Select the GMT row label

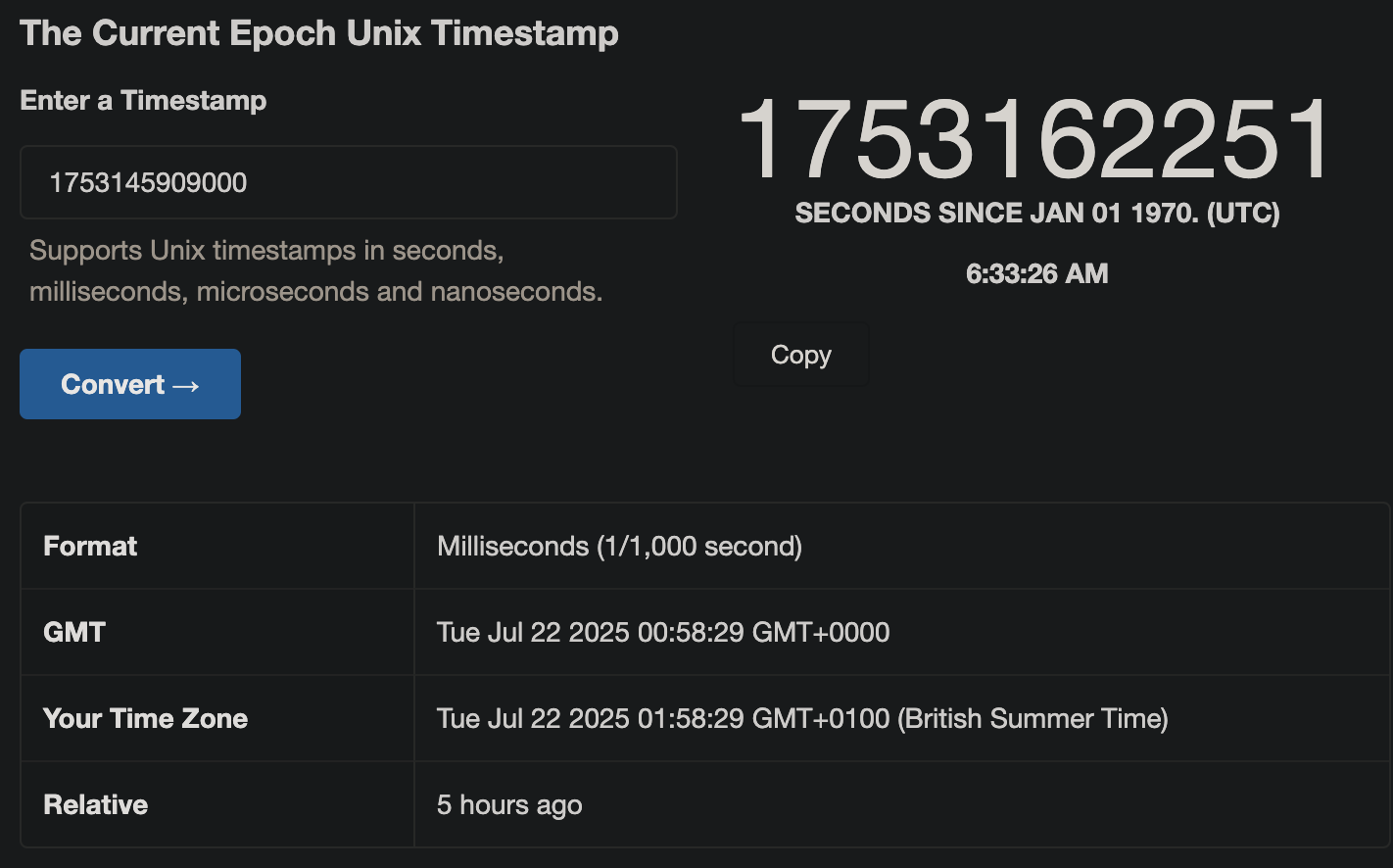coord(74,632)
